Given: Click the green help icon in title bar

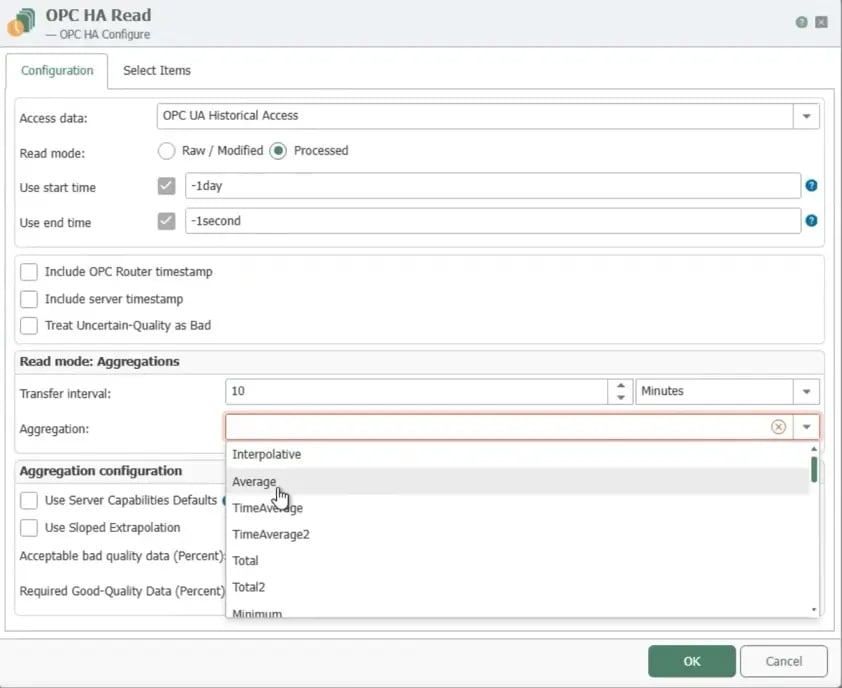Looking at the screenshot, I should [x=801, y=22].
